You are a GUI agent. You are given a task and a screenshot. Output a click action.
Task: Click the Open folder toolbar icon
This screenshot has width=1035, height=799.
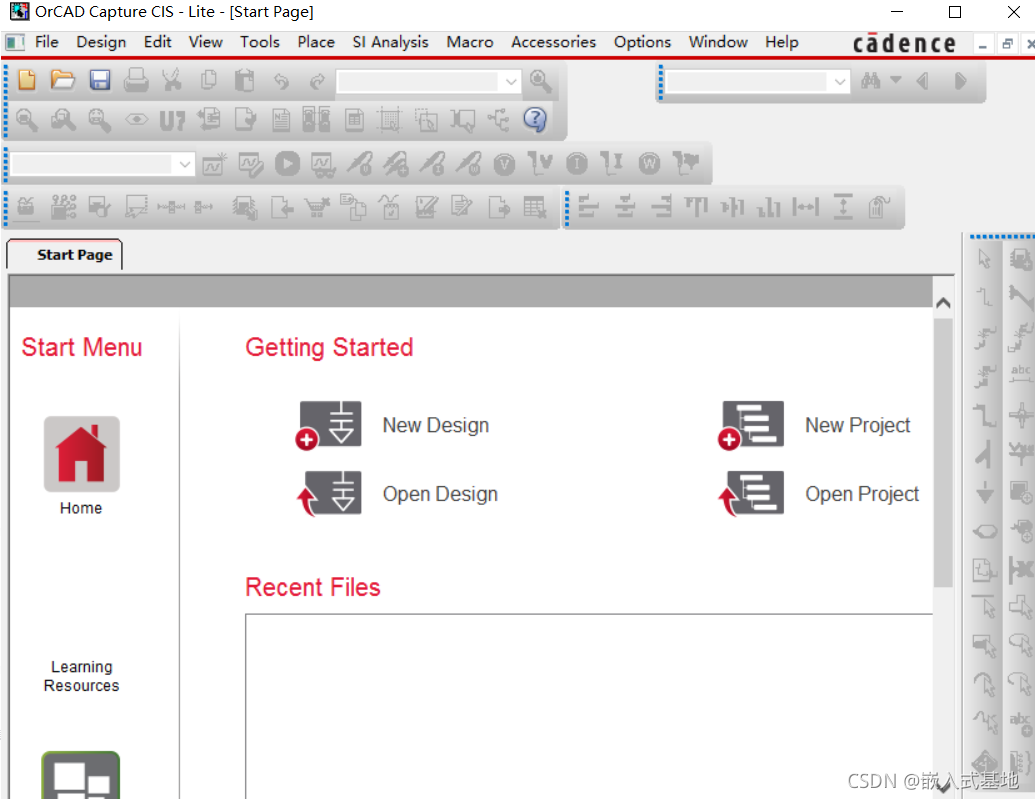[x=63, y=81]
